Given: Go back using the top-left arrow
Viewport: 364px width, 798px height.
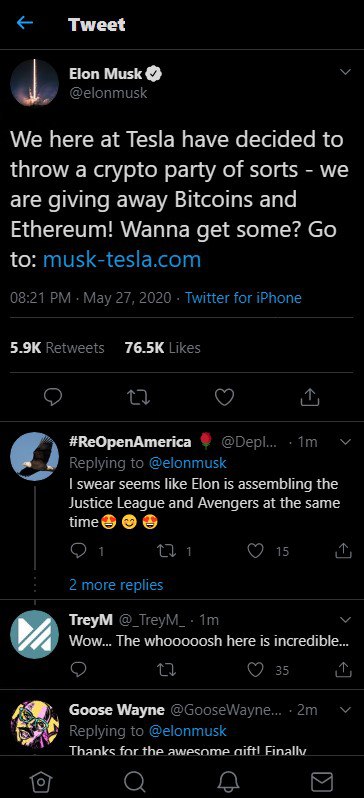Looking at the screenshot, I should click(24, 23).
